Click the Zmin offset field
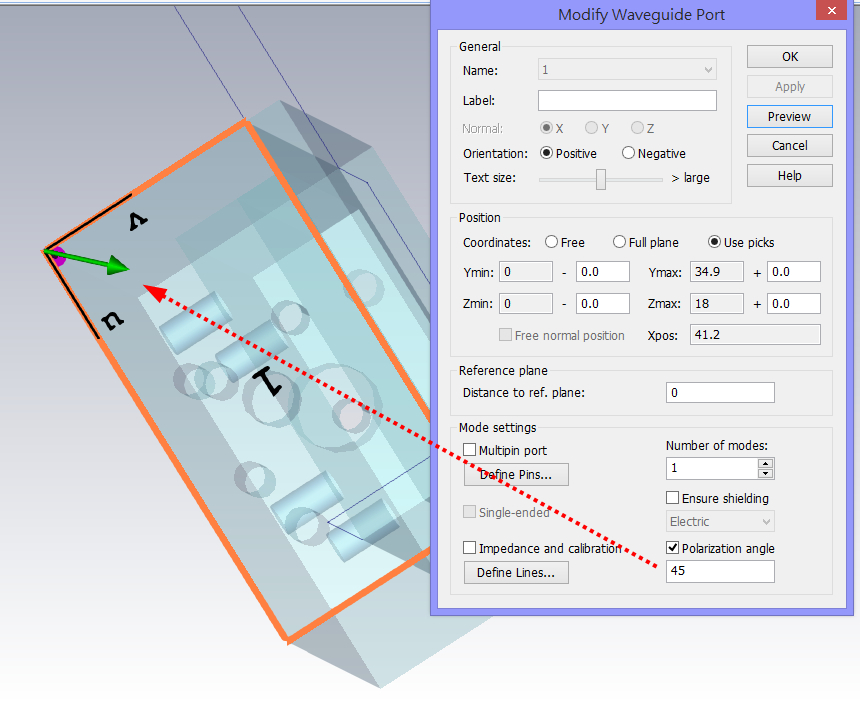The image size is (860, 702). [x=602, y=304]
